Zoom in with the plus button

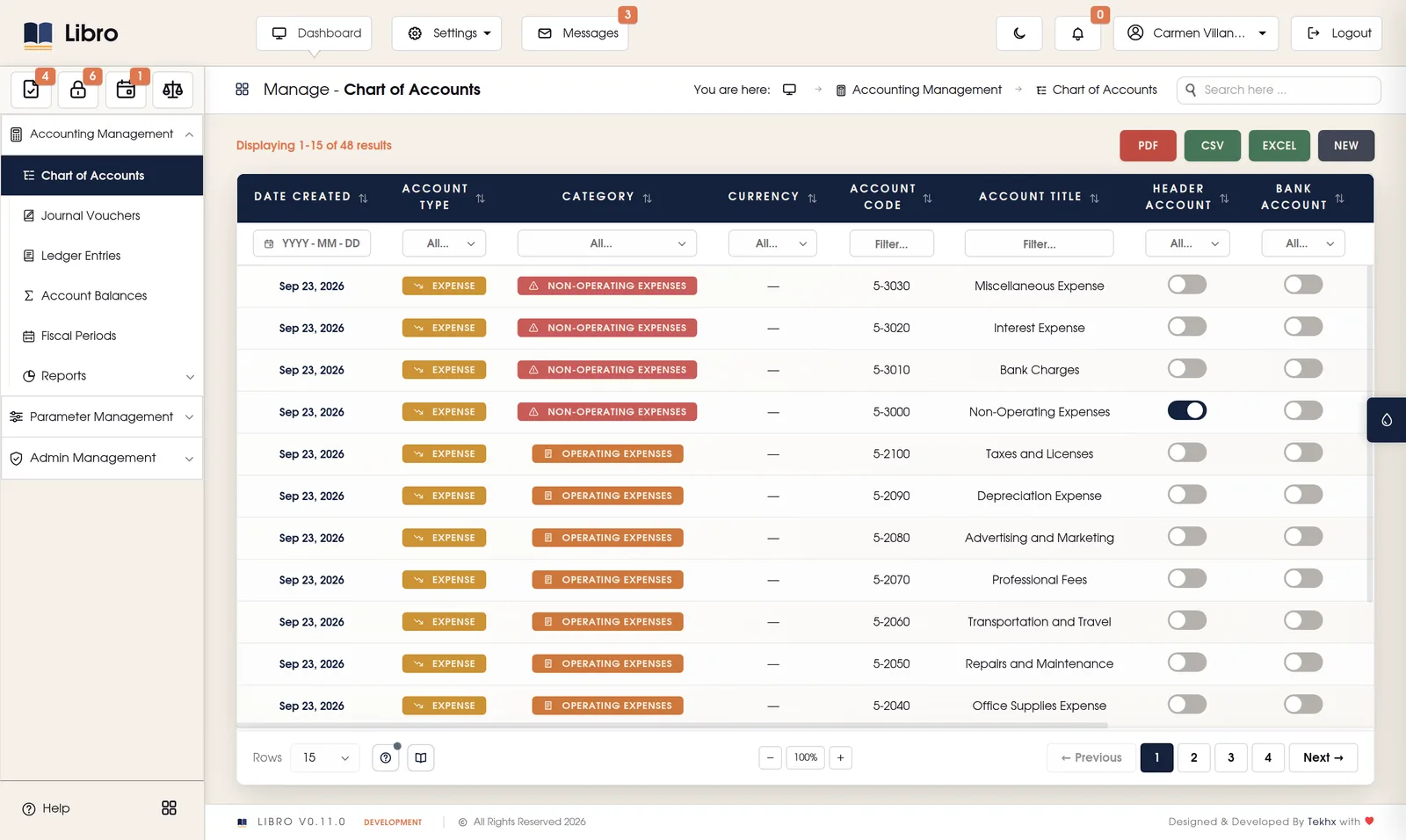(x=840, y=757)
